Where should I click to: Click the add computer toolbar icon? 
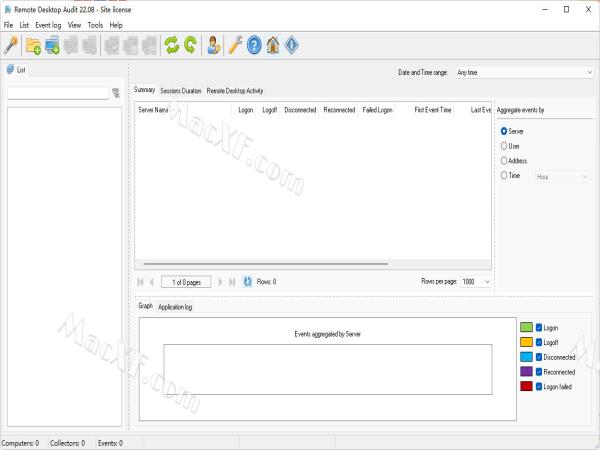[x=52, y=45]
